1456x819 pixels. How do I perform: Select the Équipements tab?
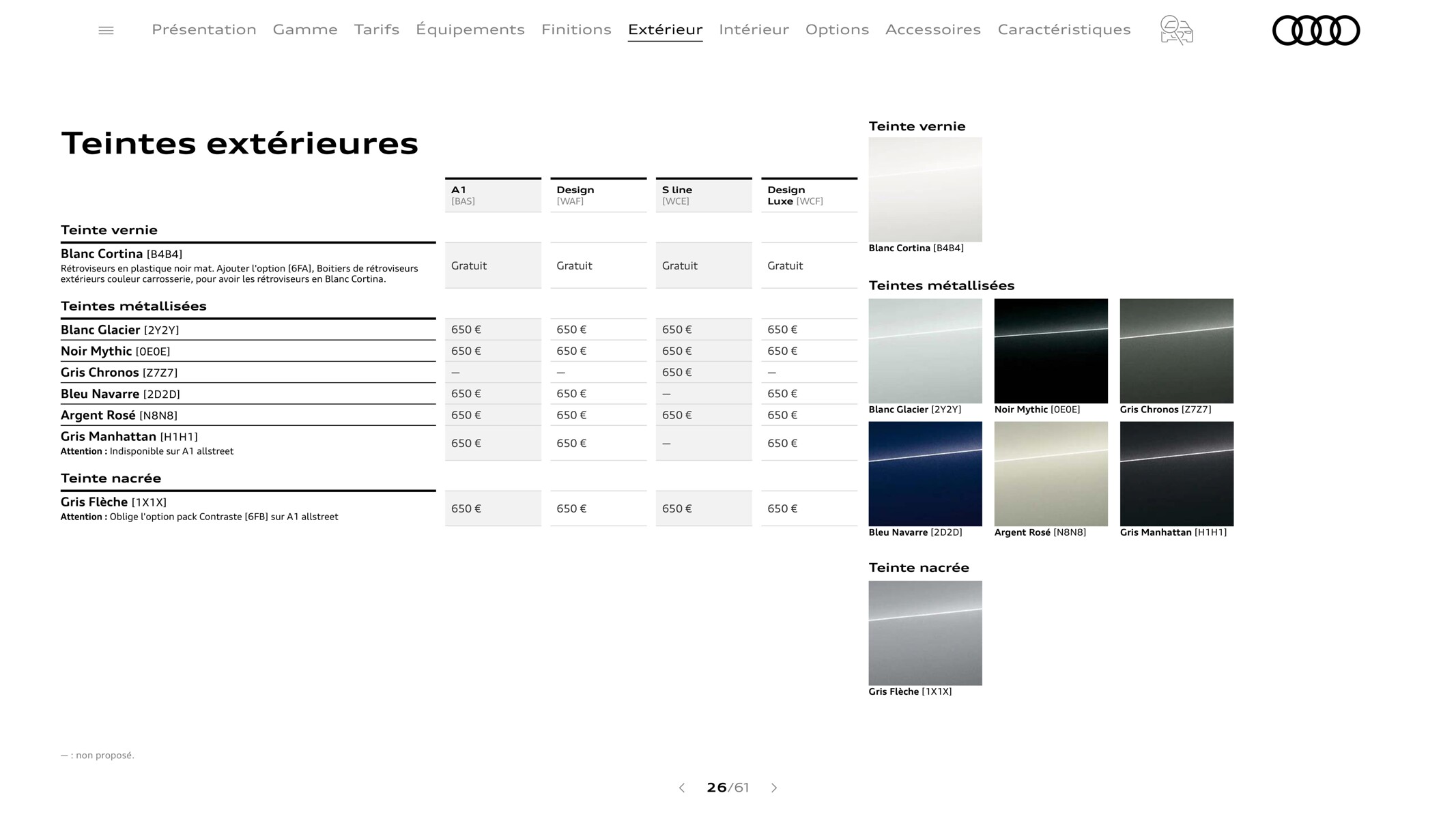470,29
